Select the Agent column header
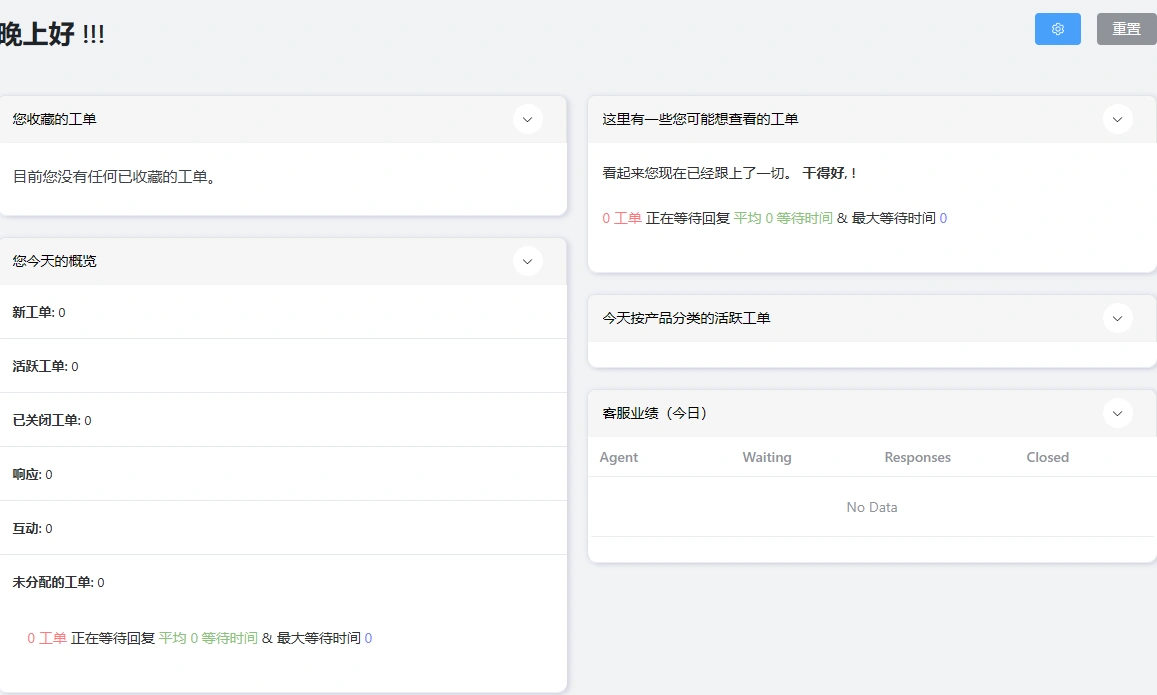Screen dimensions: 1157x695 tap(618, 457)
